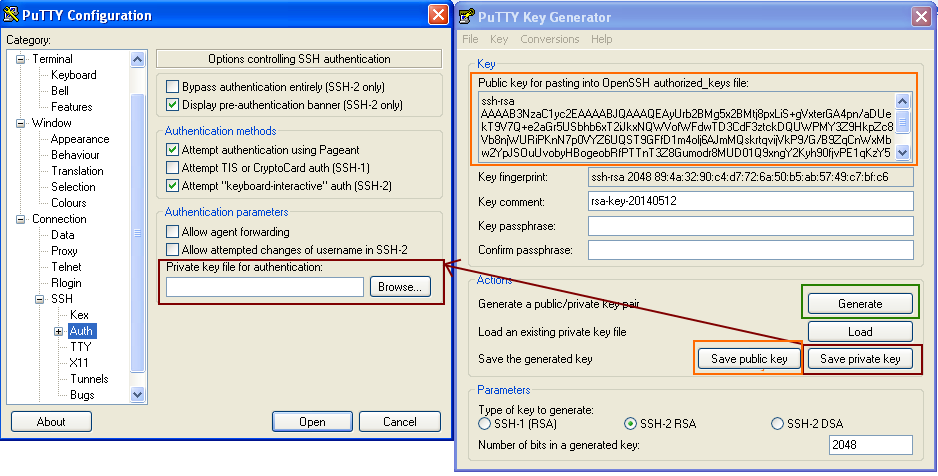This screenshot has width=938, height=476.
Task: Click Save private key button
Action: pyautogui.click(x=860, y=359)
